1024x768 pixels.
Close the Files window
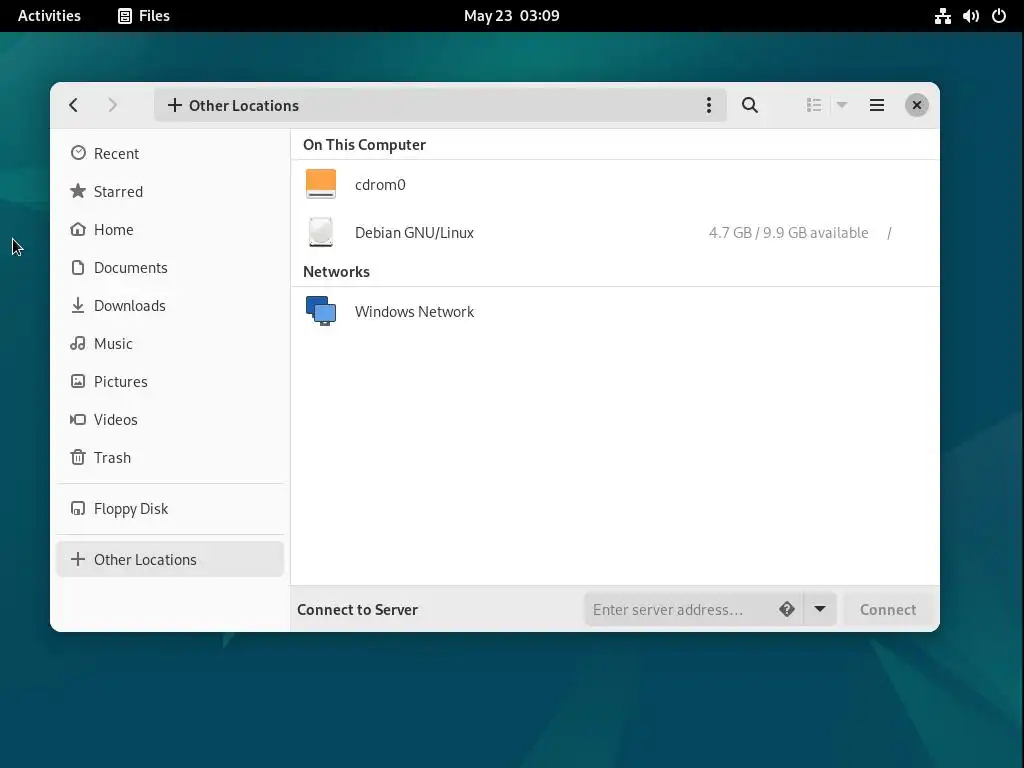(917, 105)
